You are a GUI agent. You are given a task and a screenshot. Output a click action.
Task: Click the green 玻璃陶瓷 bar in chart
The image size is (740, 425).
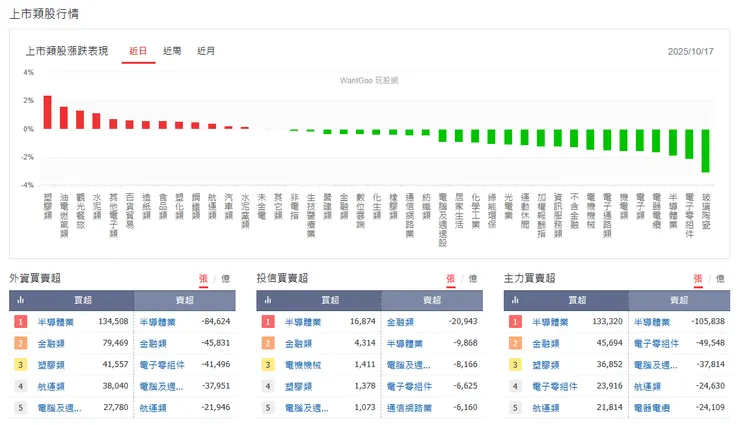click(706, 151)
